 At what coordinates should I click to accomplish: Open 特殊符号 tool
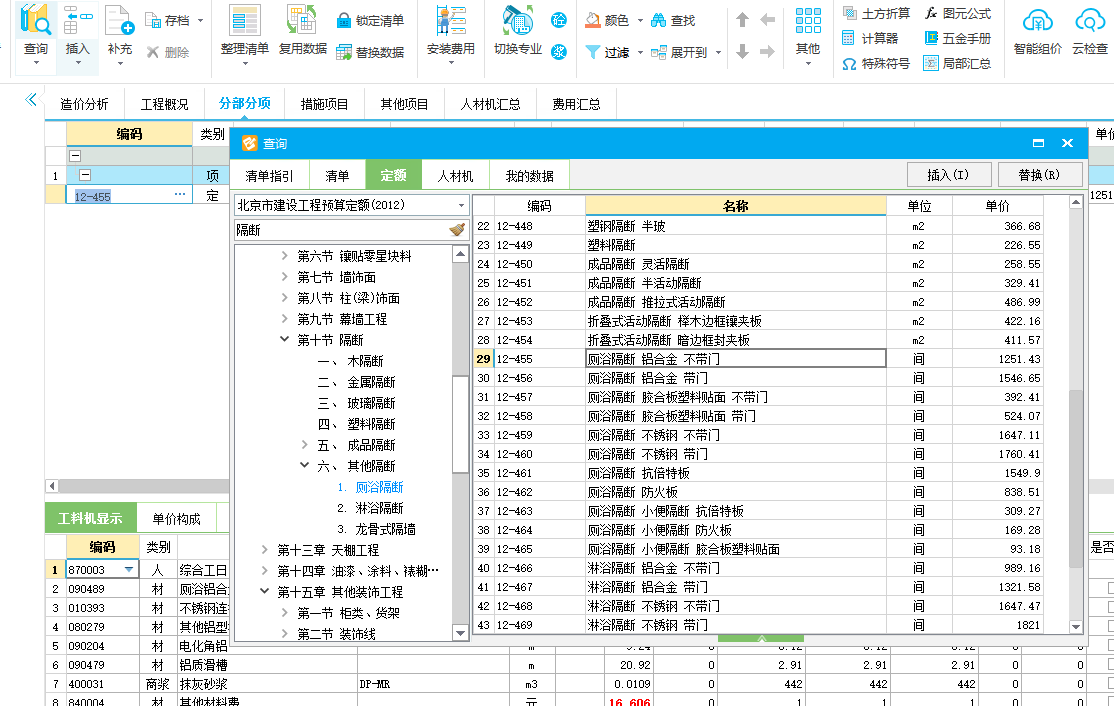[876, 63]
